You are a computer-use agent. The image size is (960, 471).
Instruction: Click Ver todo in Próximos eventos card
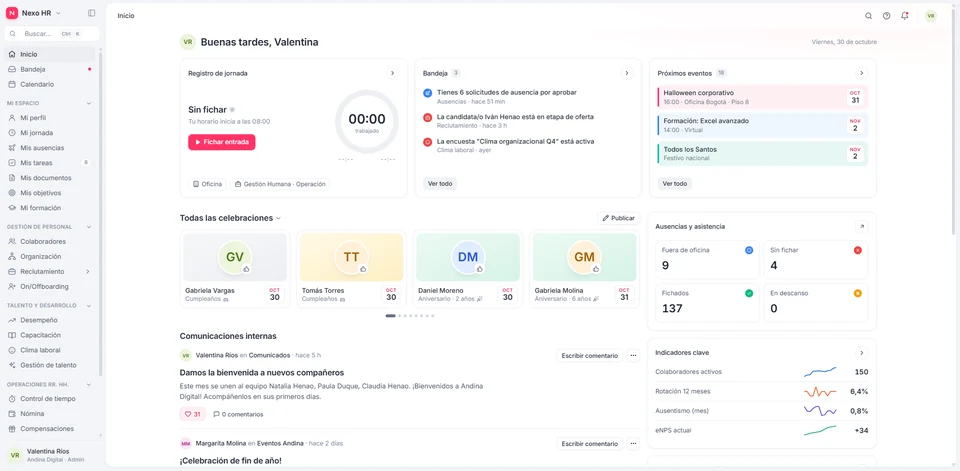(675, 184)
